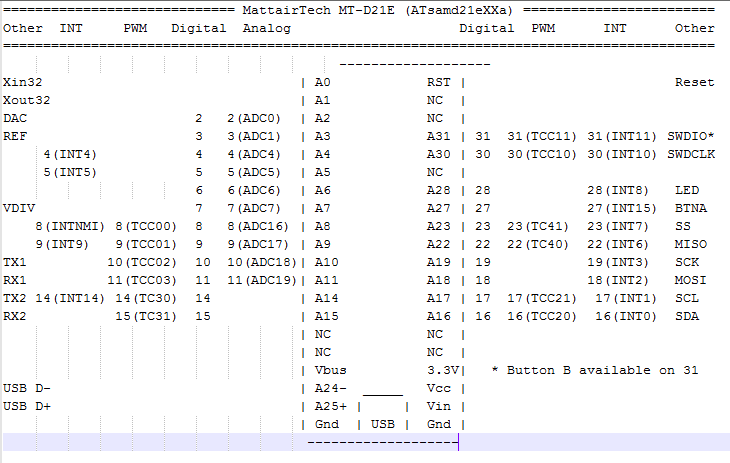Click the '* Button B available on 31' note
This screenshot has height=463, width=730.
(x=595, y=371)
